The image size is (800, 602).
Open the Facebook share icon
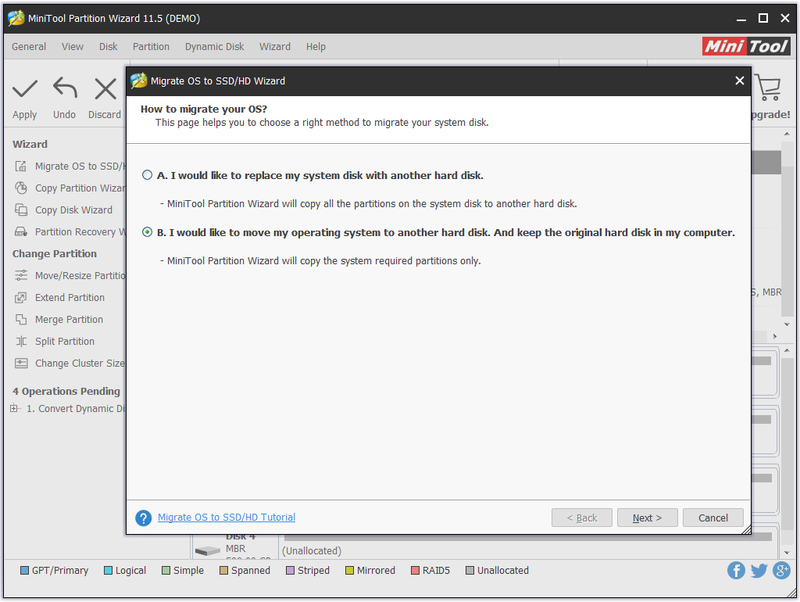coord(736,570)
